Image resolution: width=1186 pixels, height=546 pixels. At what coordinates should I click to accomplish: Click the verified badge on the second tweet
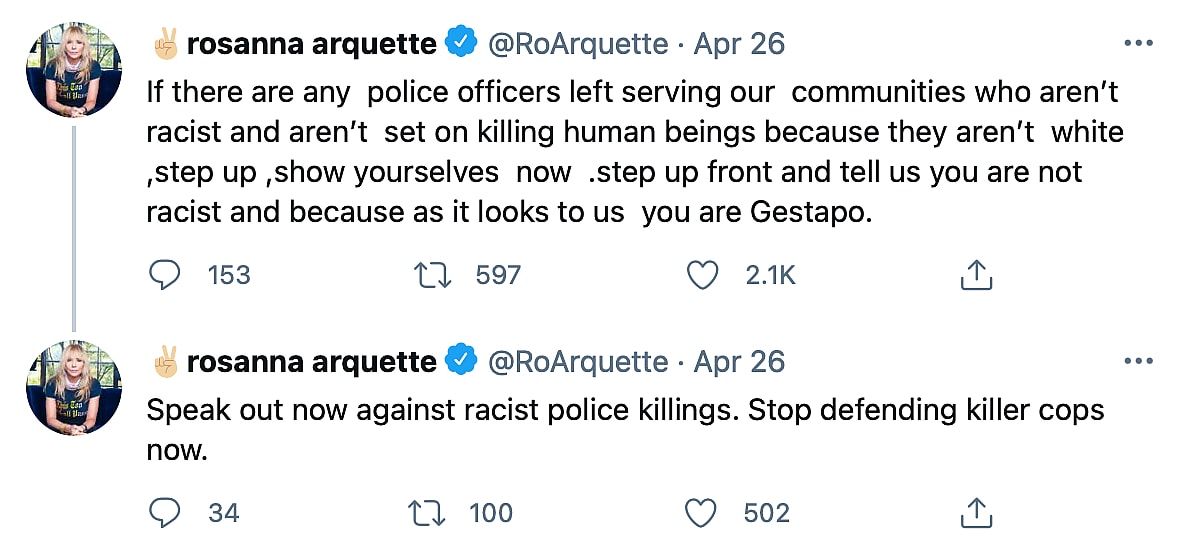pyautogui.click(x=460, y=361)
